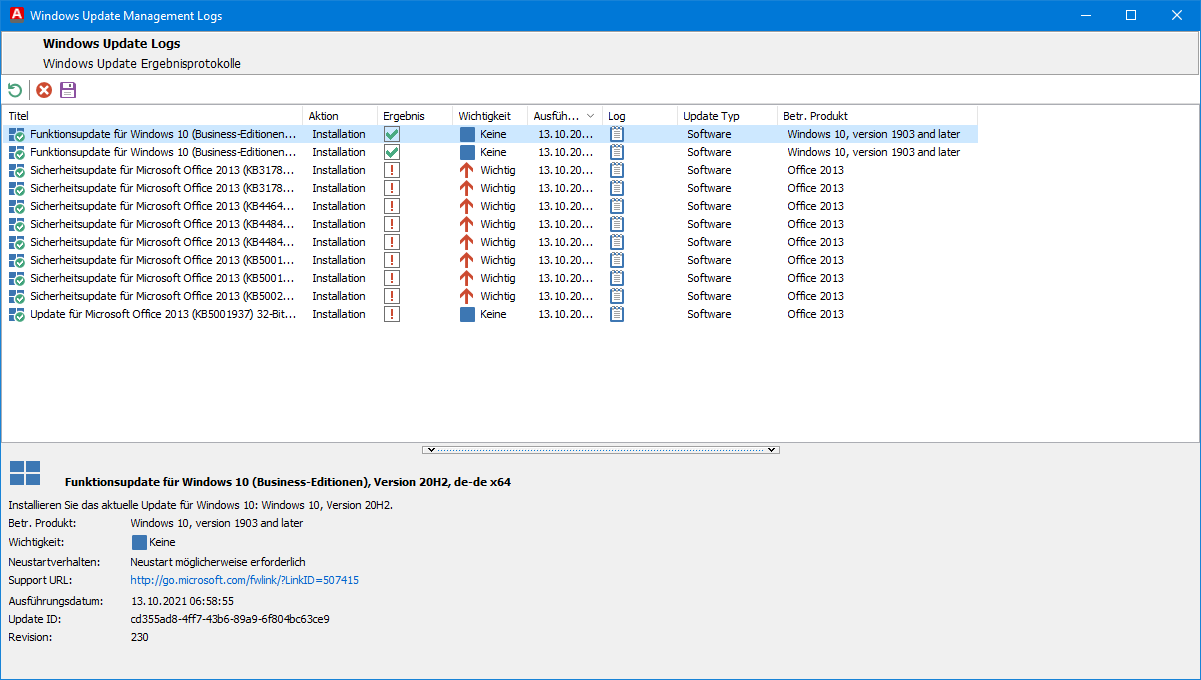Screen dimensions: 1201x680
Task: Click the update icon of the KB5001937 row
Action: (17, 314)
